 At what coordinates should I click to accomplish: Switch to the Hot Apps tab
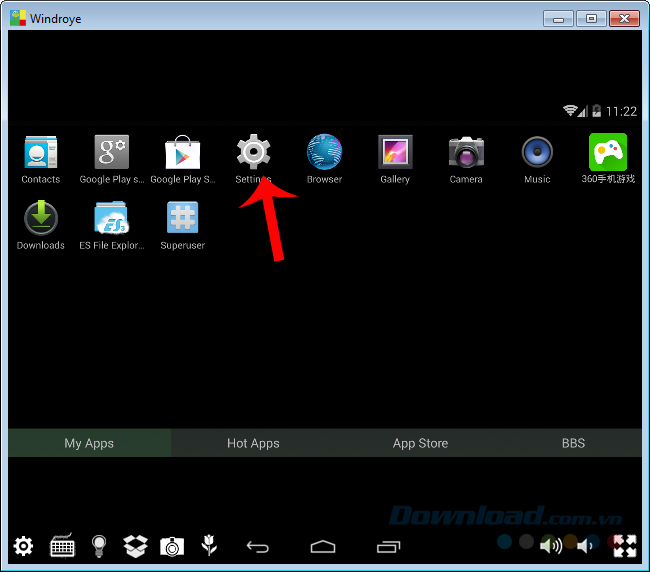pos(253,443)
